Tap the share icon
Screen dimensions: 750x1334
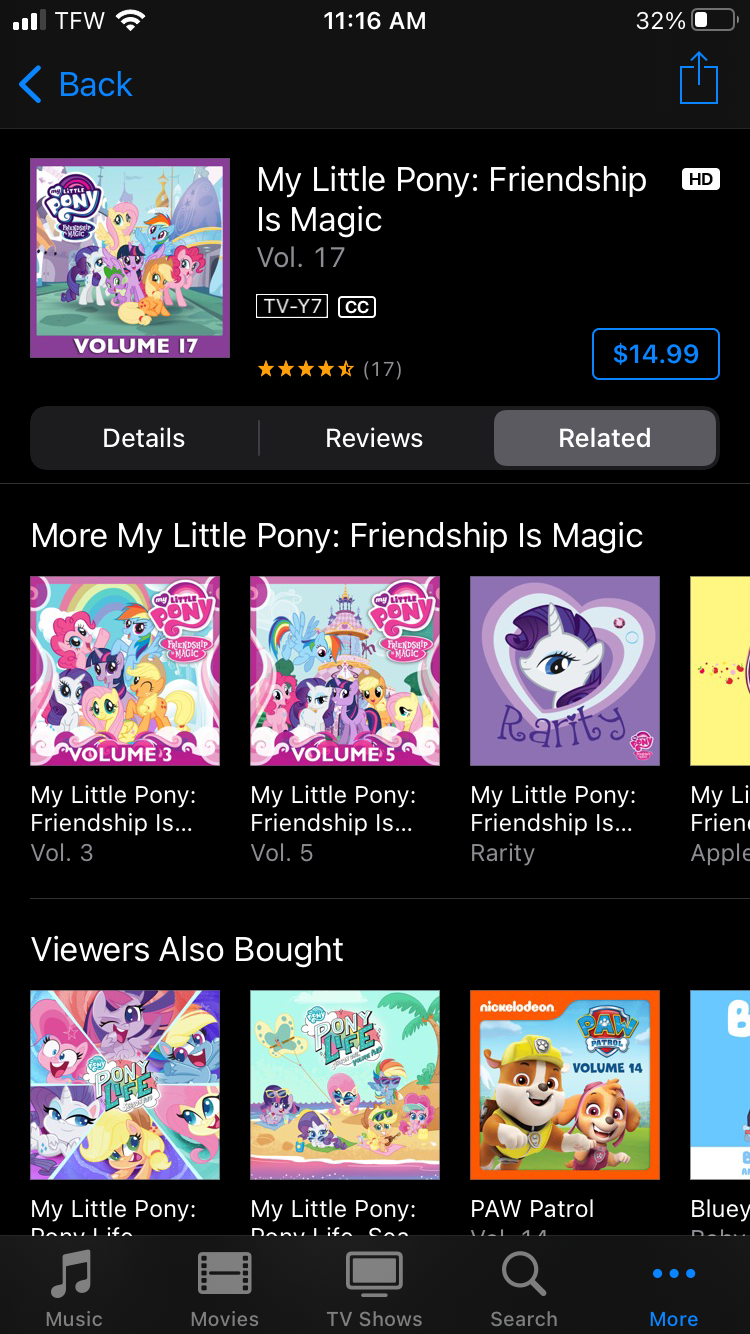tap(698, 78)
